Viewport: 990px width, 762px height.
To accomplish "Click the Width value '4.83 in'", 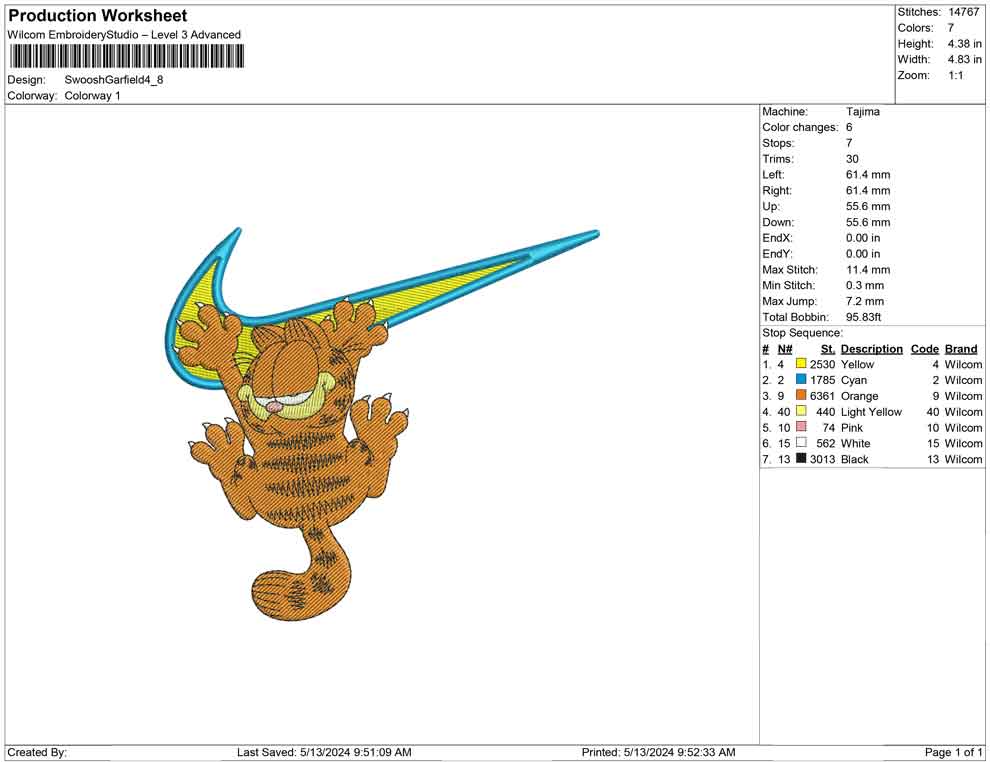I will [x=964, y=59].
